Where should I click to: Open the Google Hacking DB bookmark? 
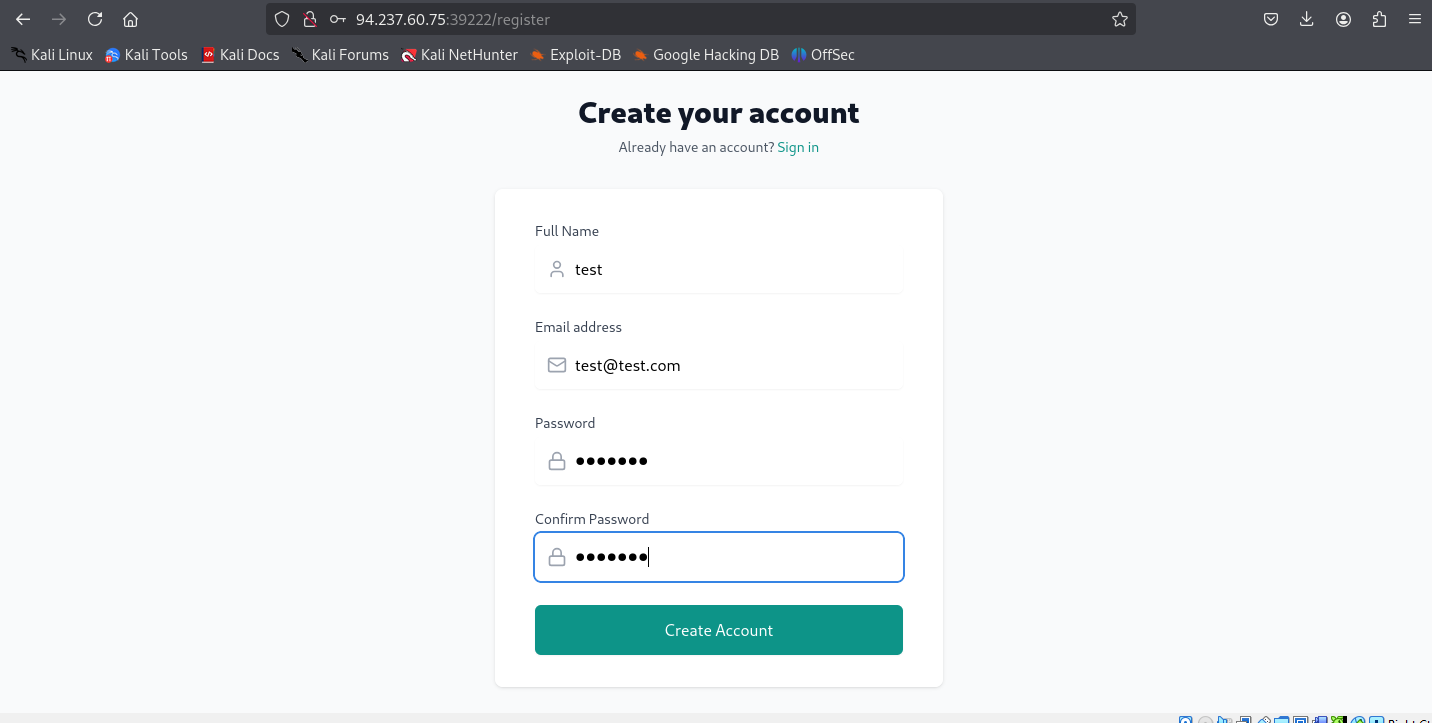[705, 55]
